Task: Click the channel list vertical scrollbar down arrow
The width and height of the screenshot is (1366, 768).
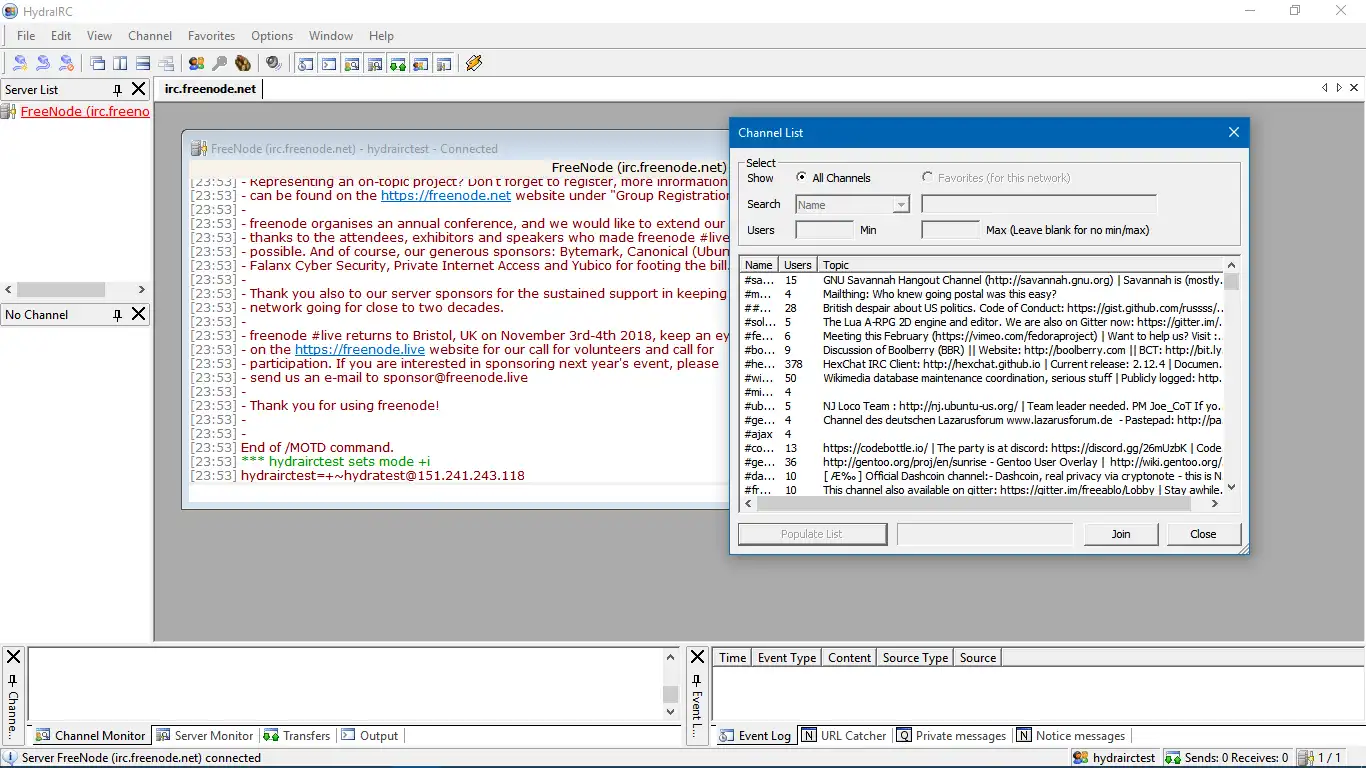Action: click(1232, 487)
